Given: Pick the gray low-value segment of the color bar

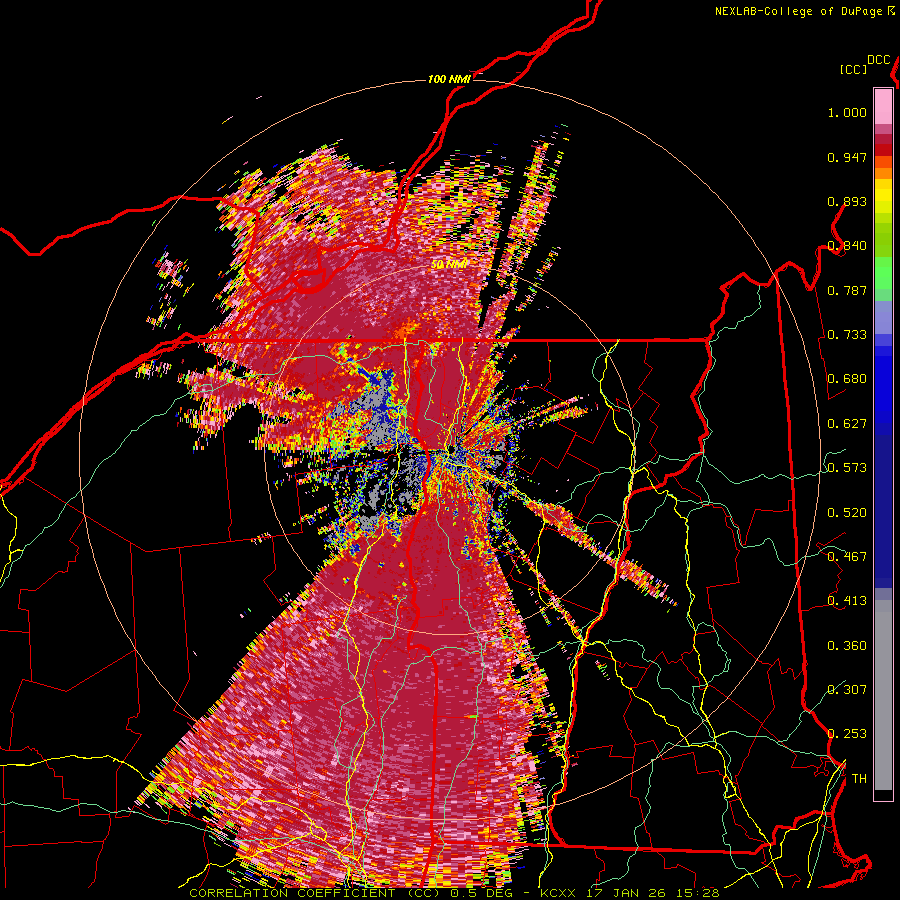Looking at the screenshot, I should pyautogui.click(x=883, y=695).
